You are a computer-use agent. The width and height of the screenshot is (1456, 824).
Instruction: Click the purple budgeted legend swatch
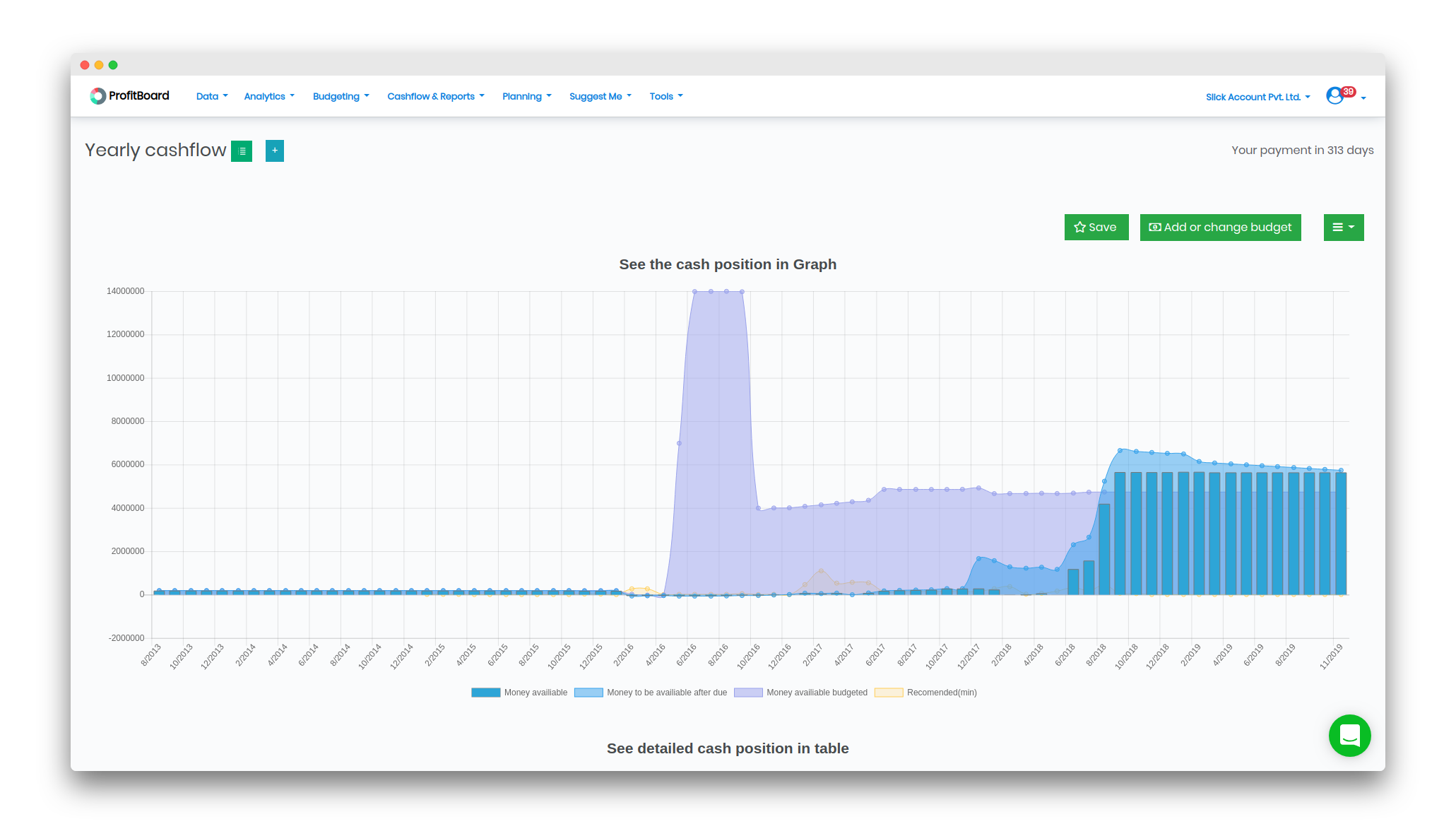pos(748,693)
